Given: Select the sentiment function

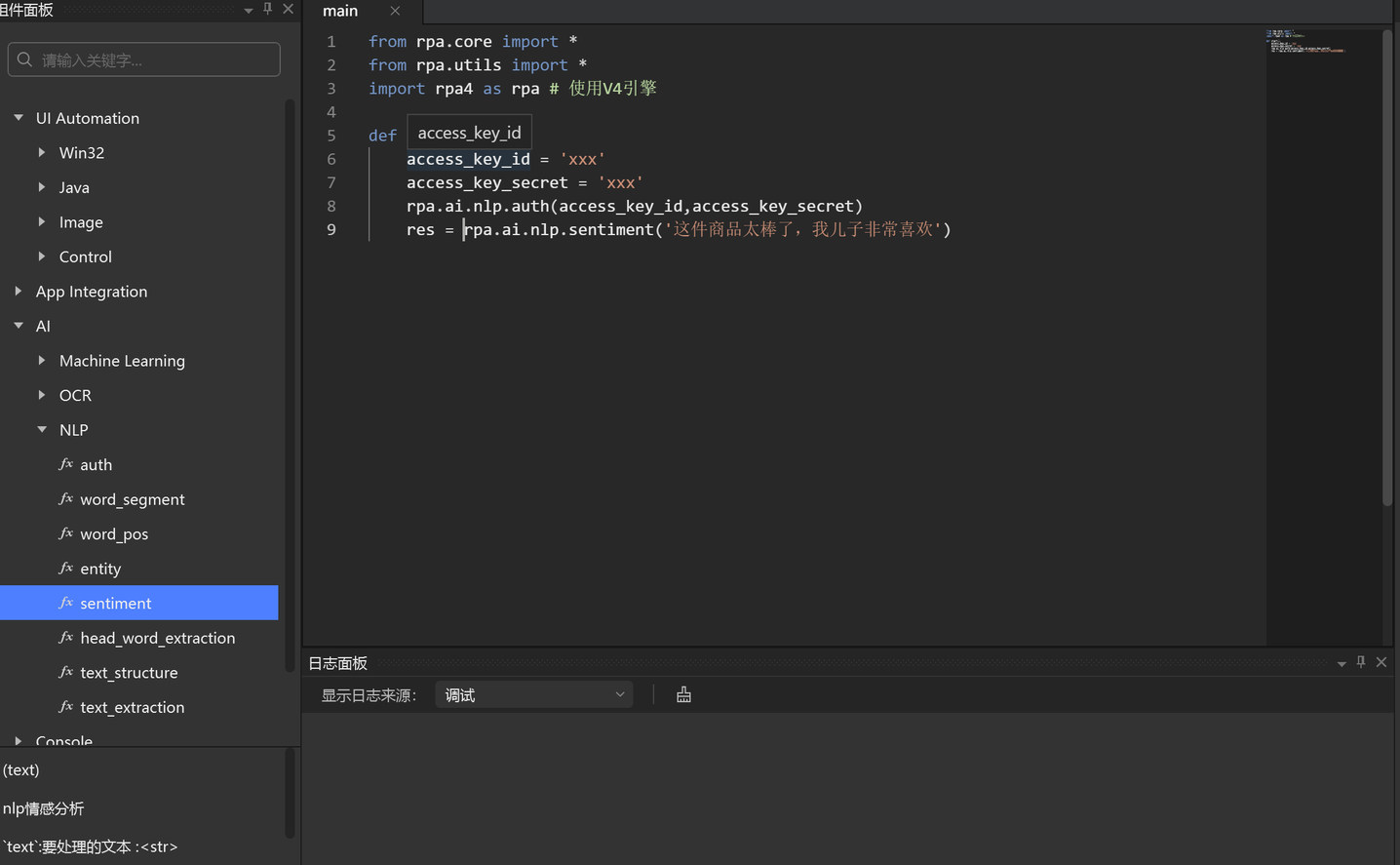Looking at the screenshot, I should 139,603.
